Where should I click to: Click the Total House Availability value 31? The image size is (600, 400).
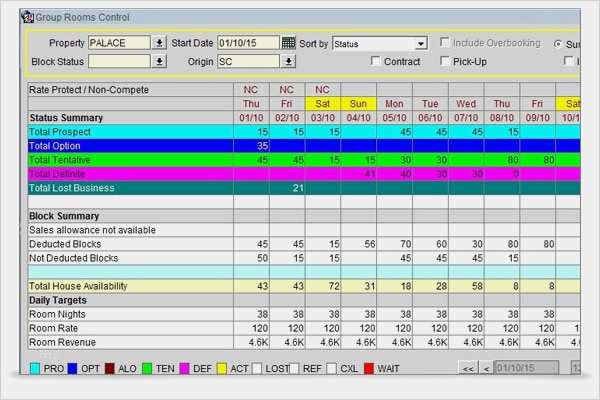[x=370, y=286]
